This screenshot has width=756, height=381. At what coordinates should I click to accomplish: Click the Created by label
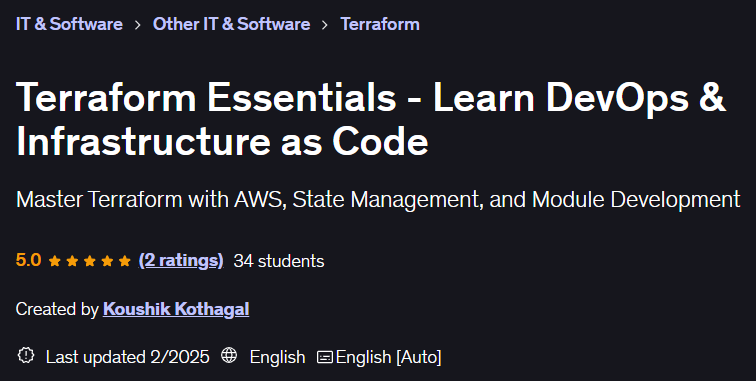(x=57, y=309)
